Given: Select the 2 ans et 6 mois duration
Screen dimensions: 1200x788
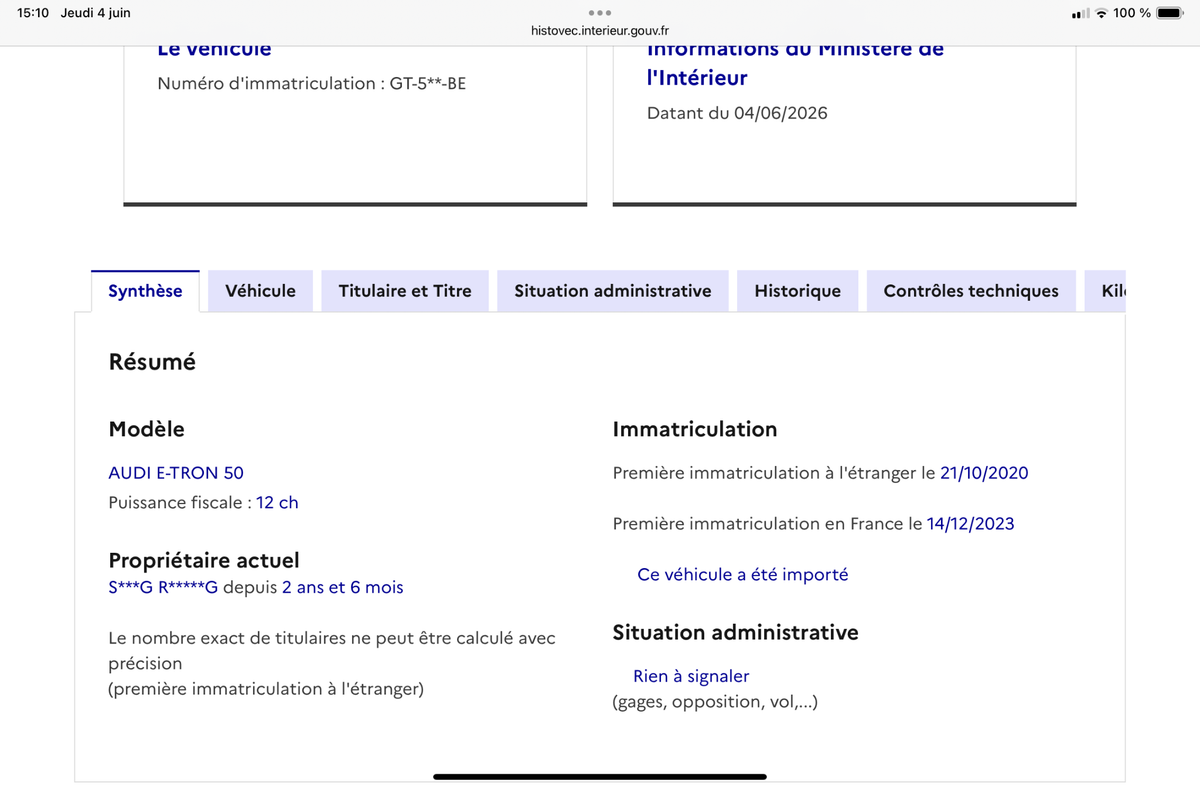Looking at the screenshot, I should (x=343, y=588).
